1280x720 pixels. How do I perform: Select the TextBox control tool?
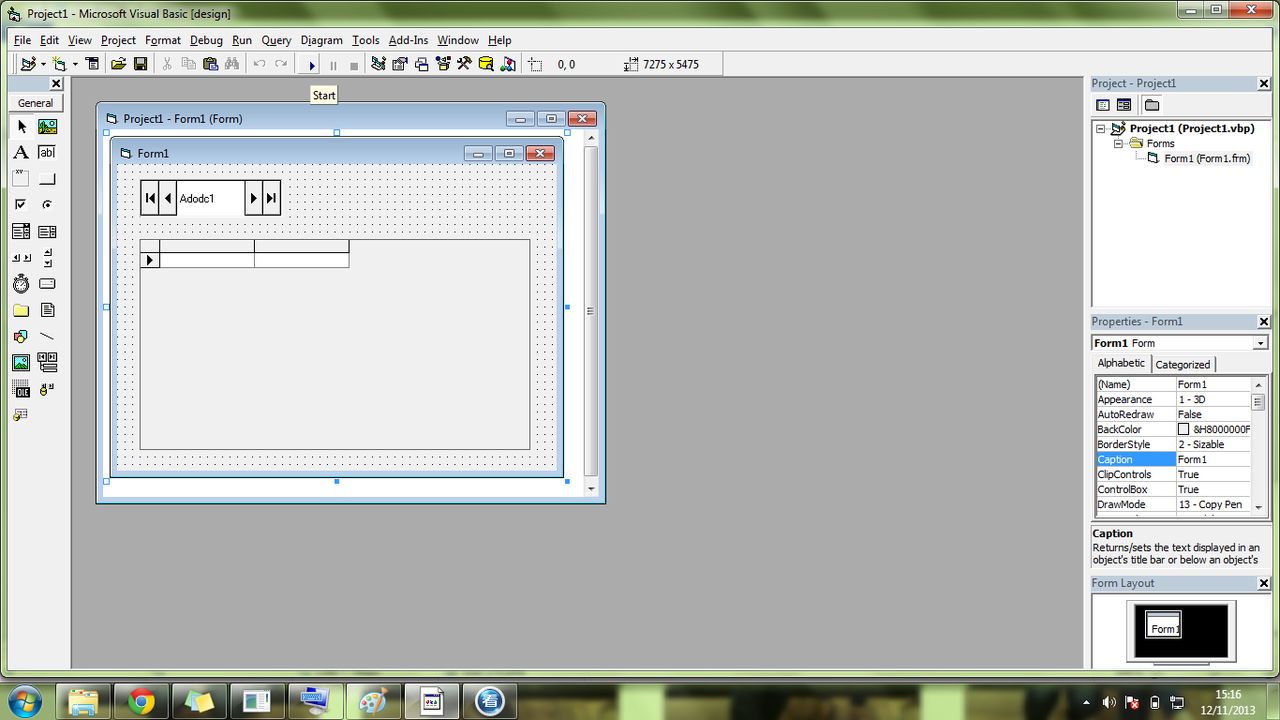[x=47, y=153]
